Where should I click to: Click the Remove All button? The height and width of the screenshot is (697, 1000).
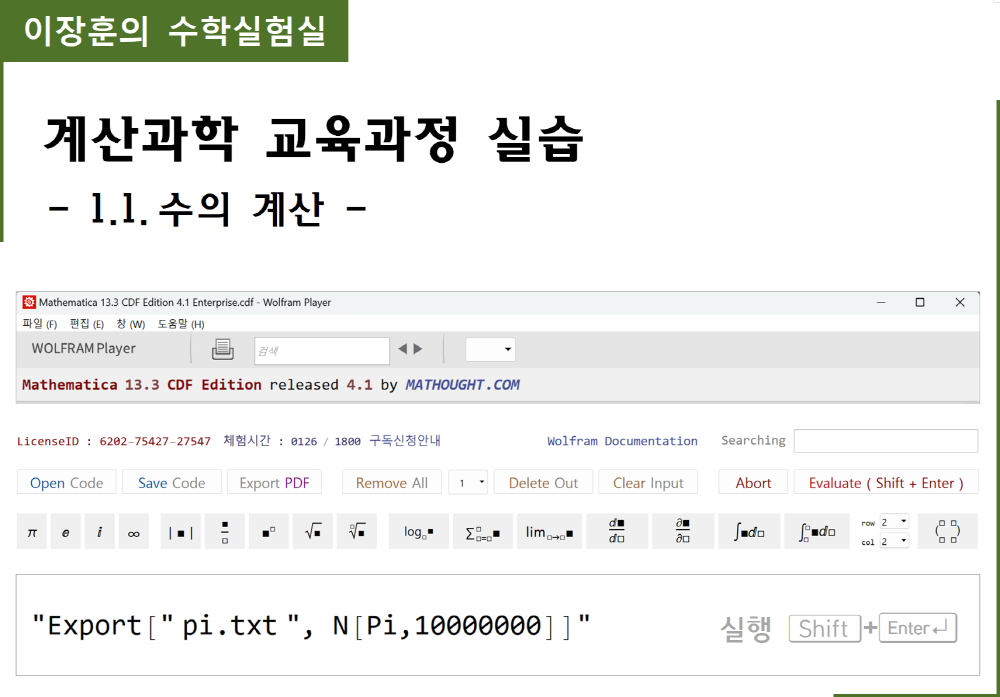click(392, 483)
